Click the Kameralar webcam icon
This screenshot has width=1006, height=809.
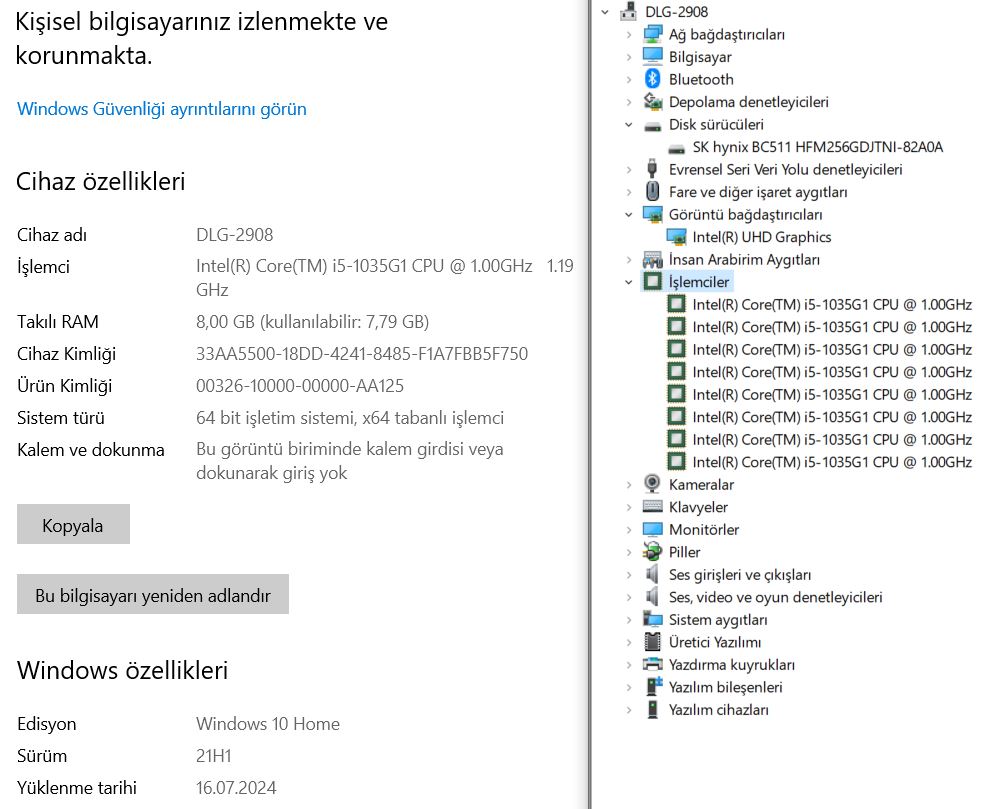point(652,484)
